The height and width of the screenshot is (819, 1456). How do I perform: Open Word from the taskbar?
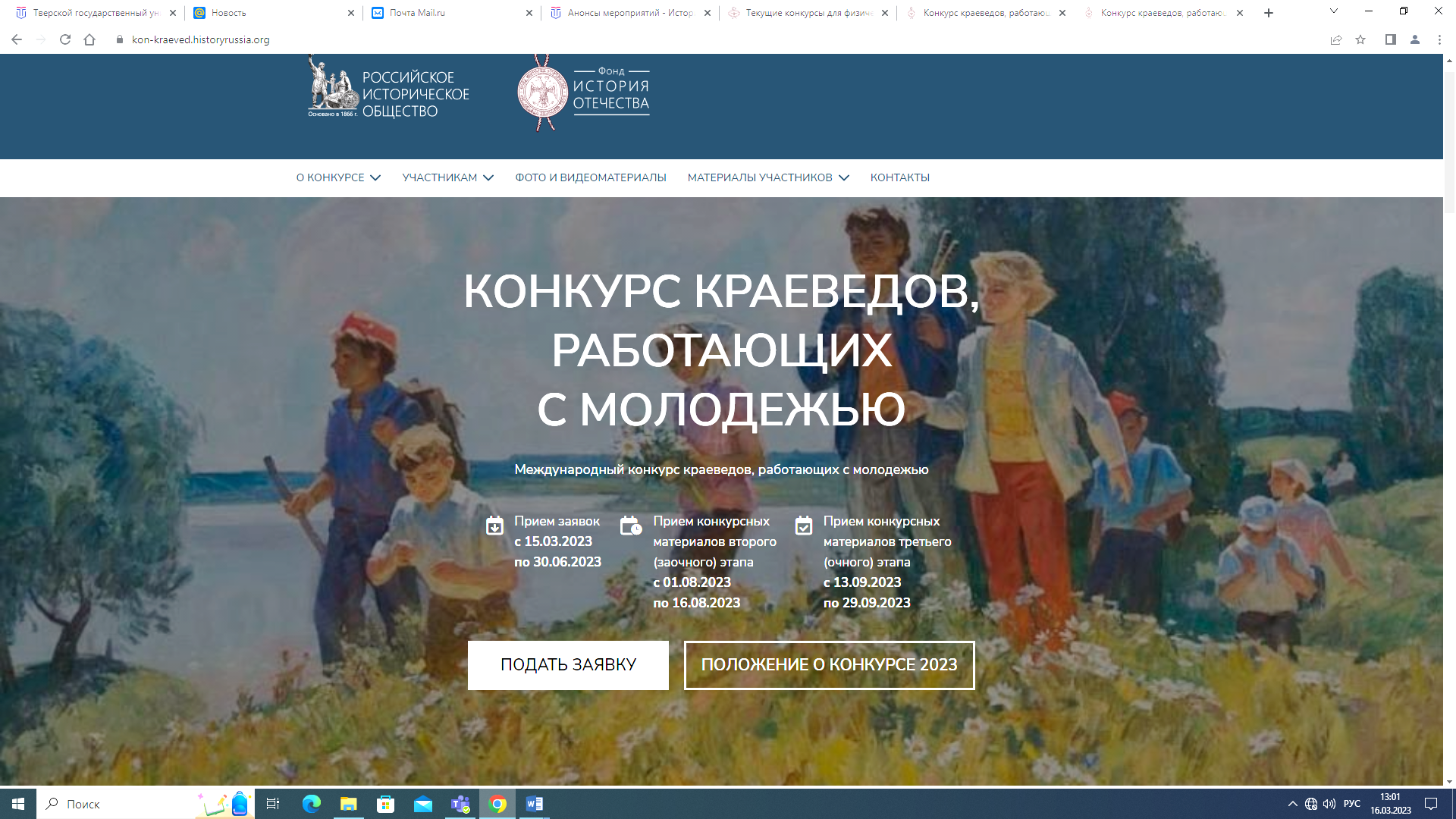(534, 804)
